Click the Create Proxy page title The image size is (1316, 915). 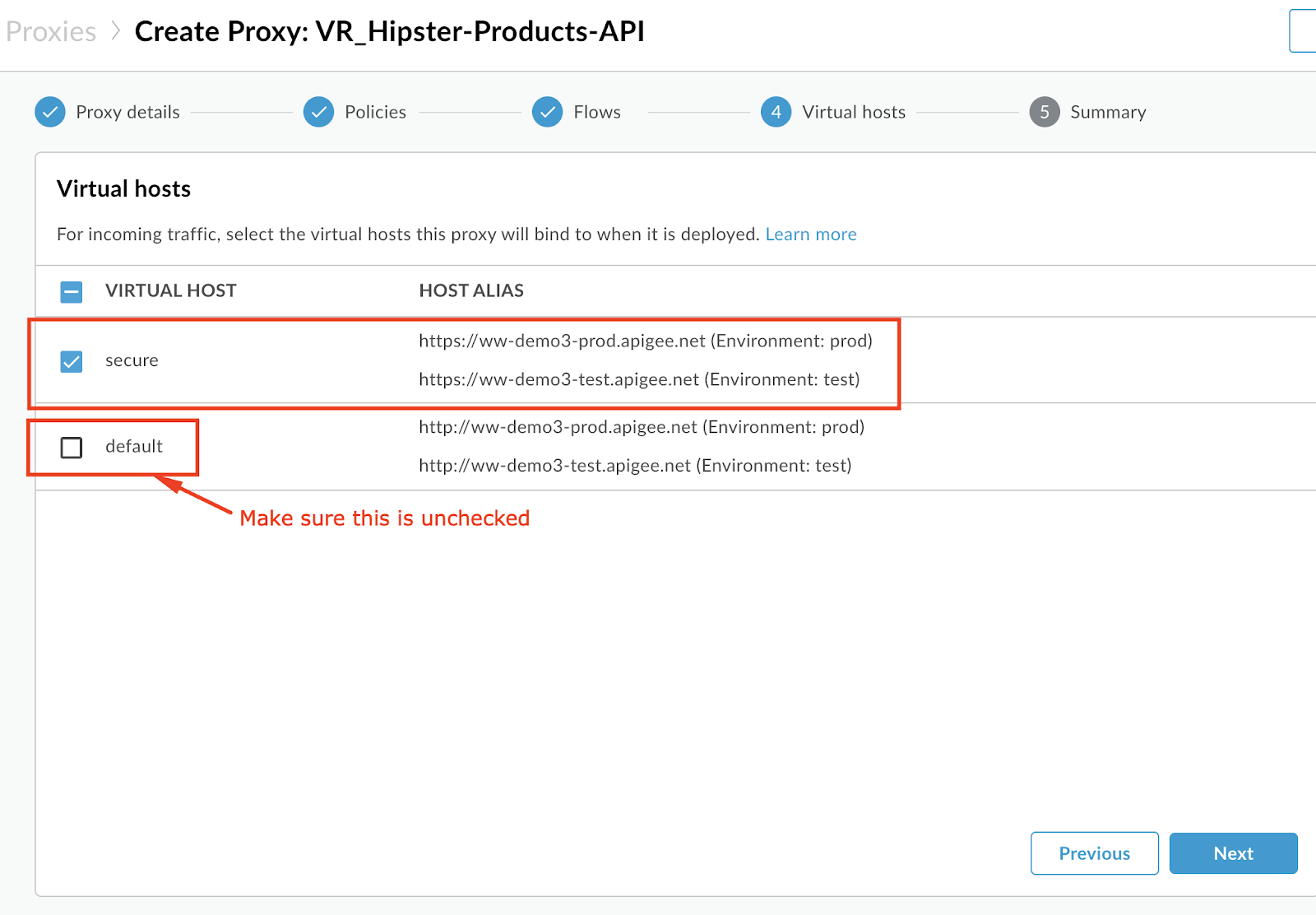[x=390, y=31]
